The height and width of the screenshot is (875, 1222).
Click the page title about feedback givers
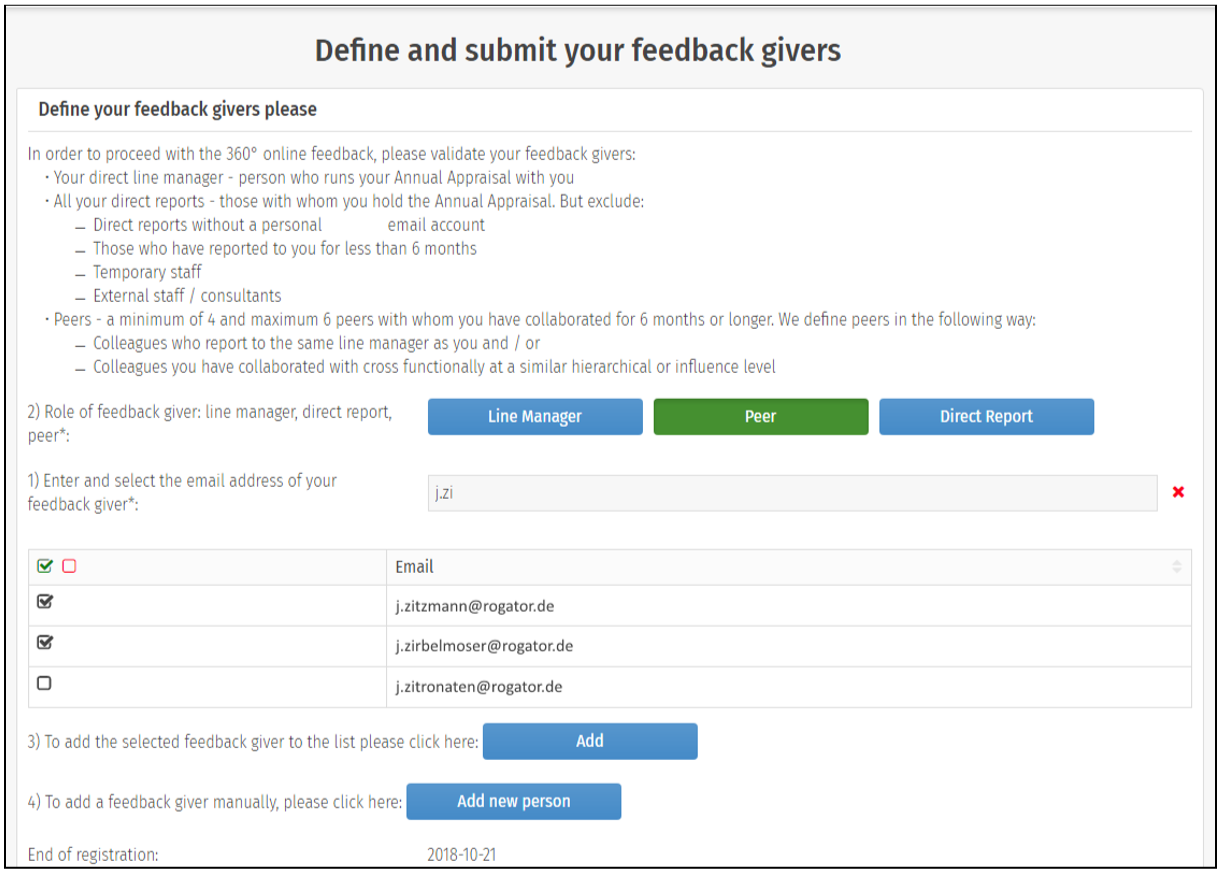578,50
